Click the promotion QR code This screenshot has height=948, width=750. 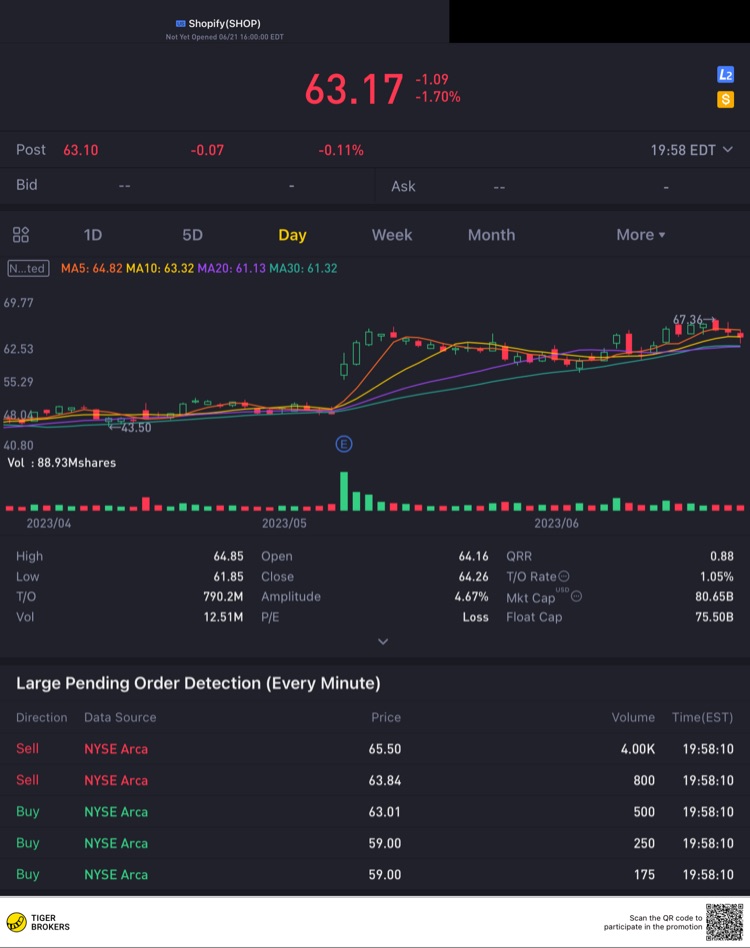pos(724,922)
